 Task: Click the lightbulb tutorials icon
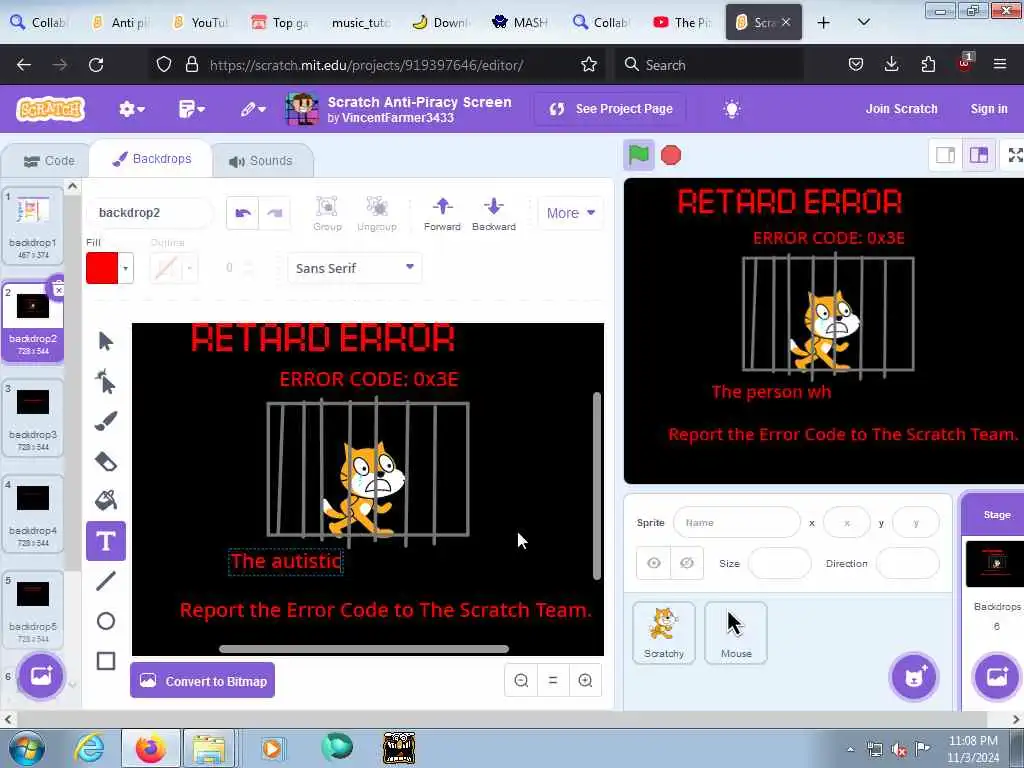(731, 109)
